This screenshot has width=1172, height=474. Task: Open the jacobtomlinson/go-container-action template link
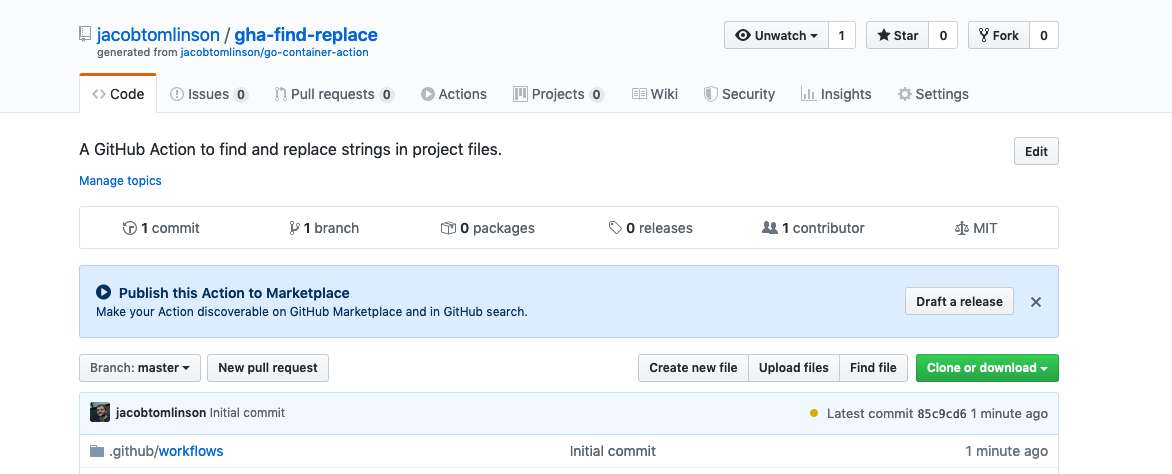coord(274,53)
